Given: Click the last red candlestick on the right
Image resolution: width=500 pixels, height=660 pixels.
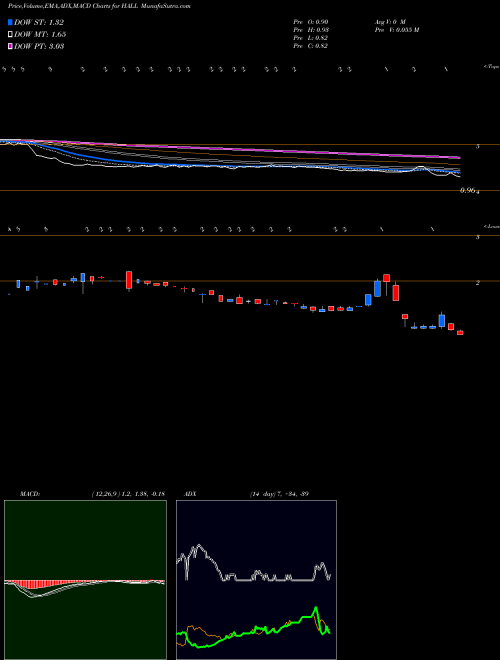Looking at the screenshot, I should pyautogui.click(x=460, y=333).
